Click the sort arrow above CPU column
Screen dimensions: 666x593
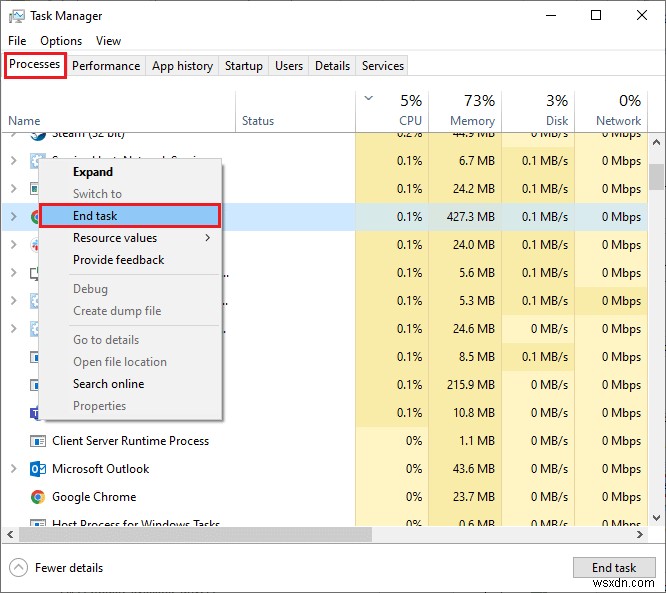pos(369,98)
